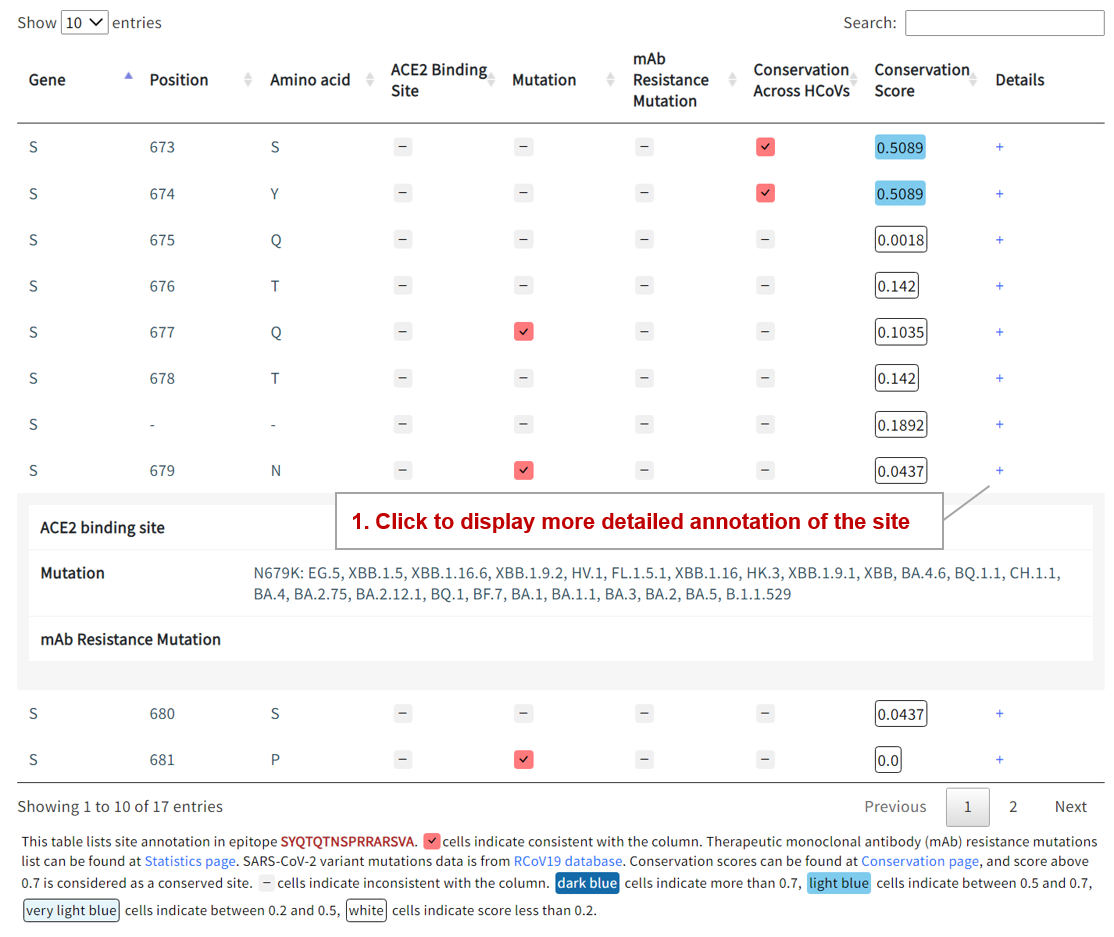Open the Statistics page link

click(190, 861)
